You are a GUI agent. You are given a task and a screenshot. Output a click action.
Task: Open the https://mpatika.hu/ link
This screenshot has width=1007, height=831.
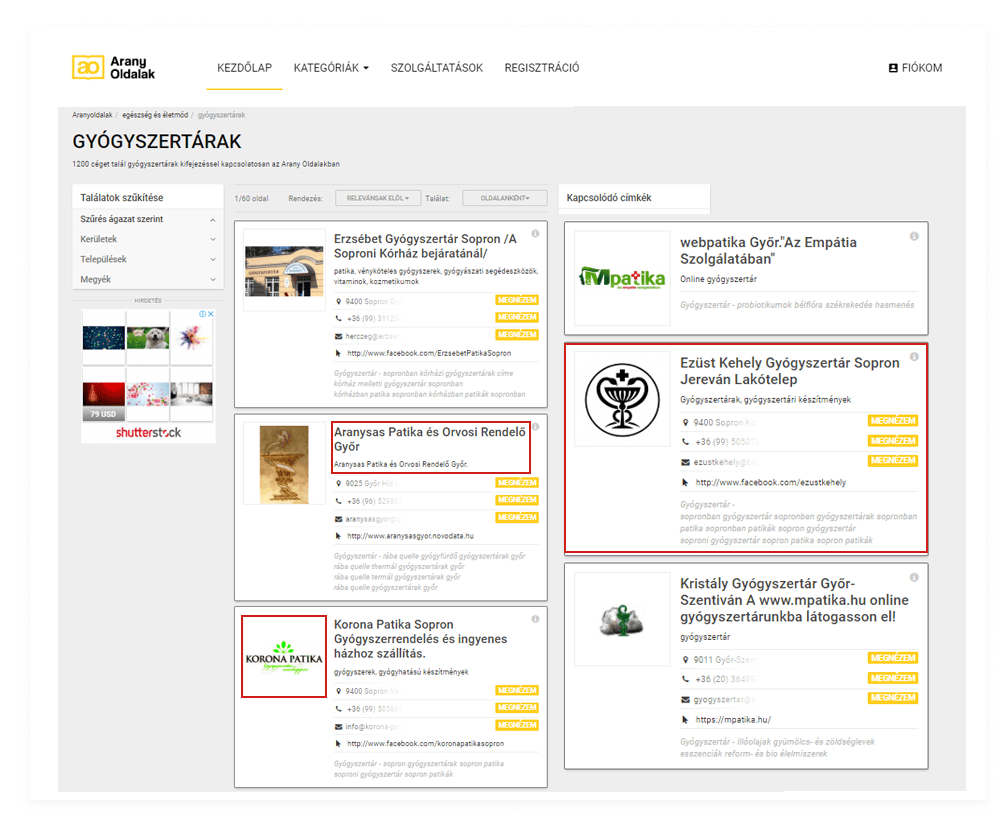pyautogui.click(x=733, y=720)
